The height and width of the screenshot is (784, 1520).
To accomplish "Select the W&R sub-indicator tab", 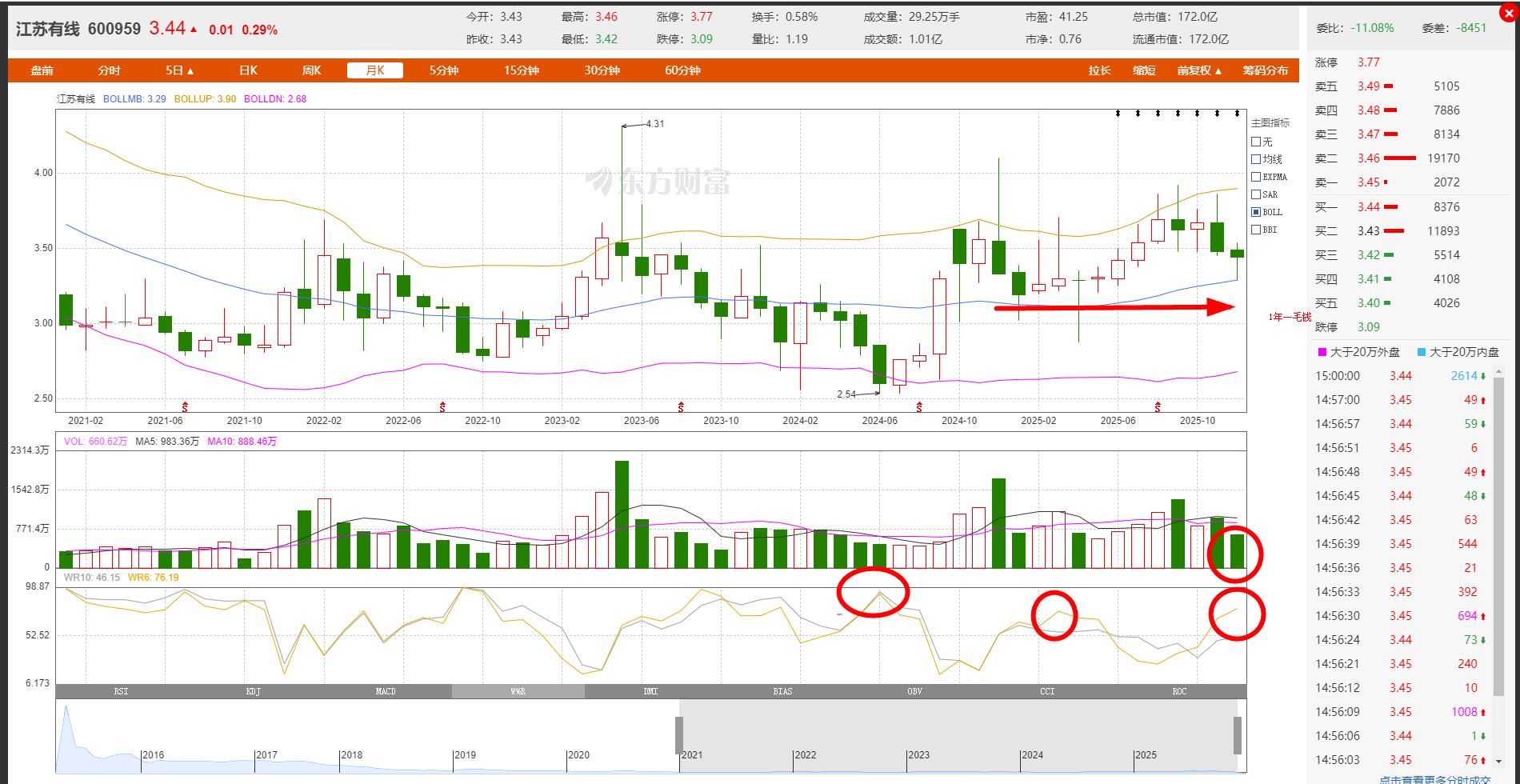I will coord(518,691).
